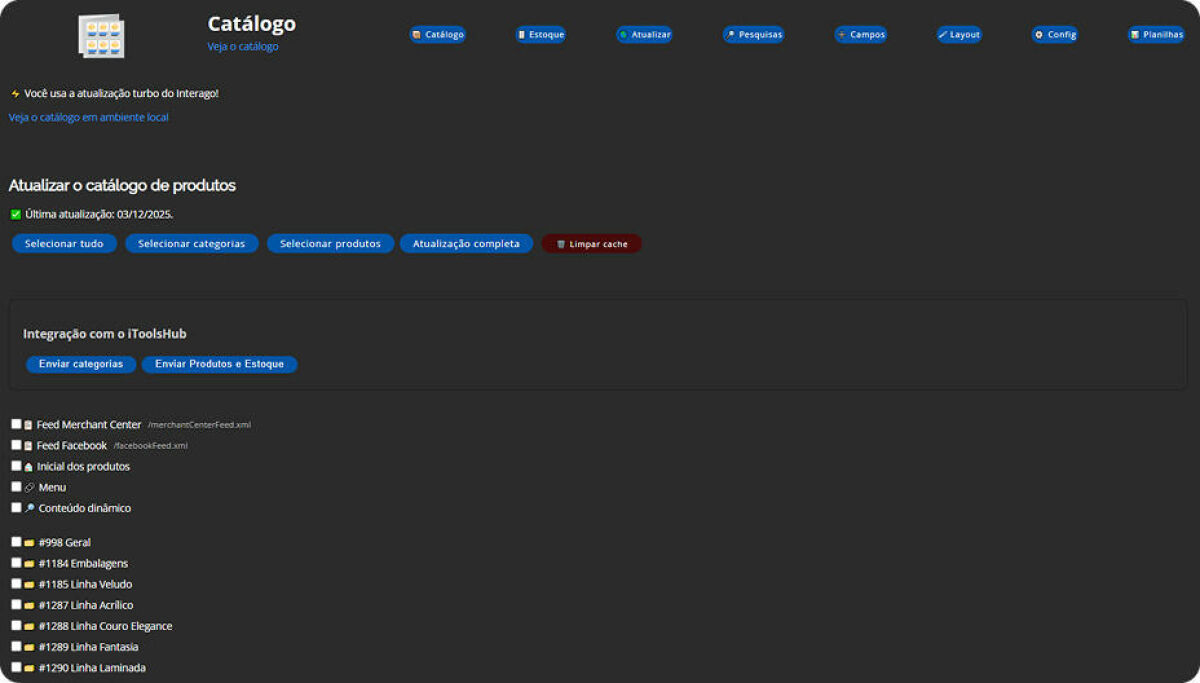Open the Campos section
The width and height of the screenshot is (1200, 683).
(860, 34)
